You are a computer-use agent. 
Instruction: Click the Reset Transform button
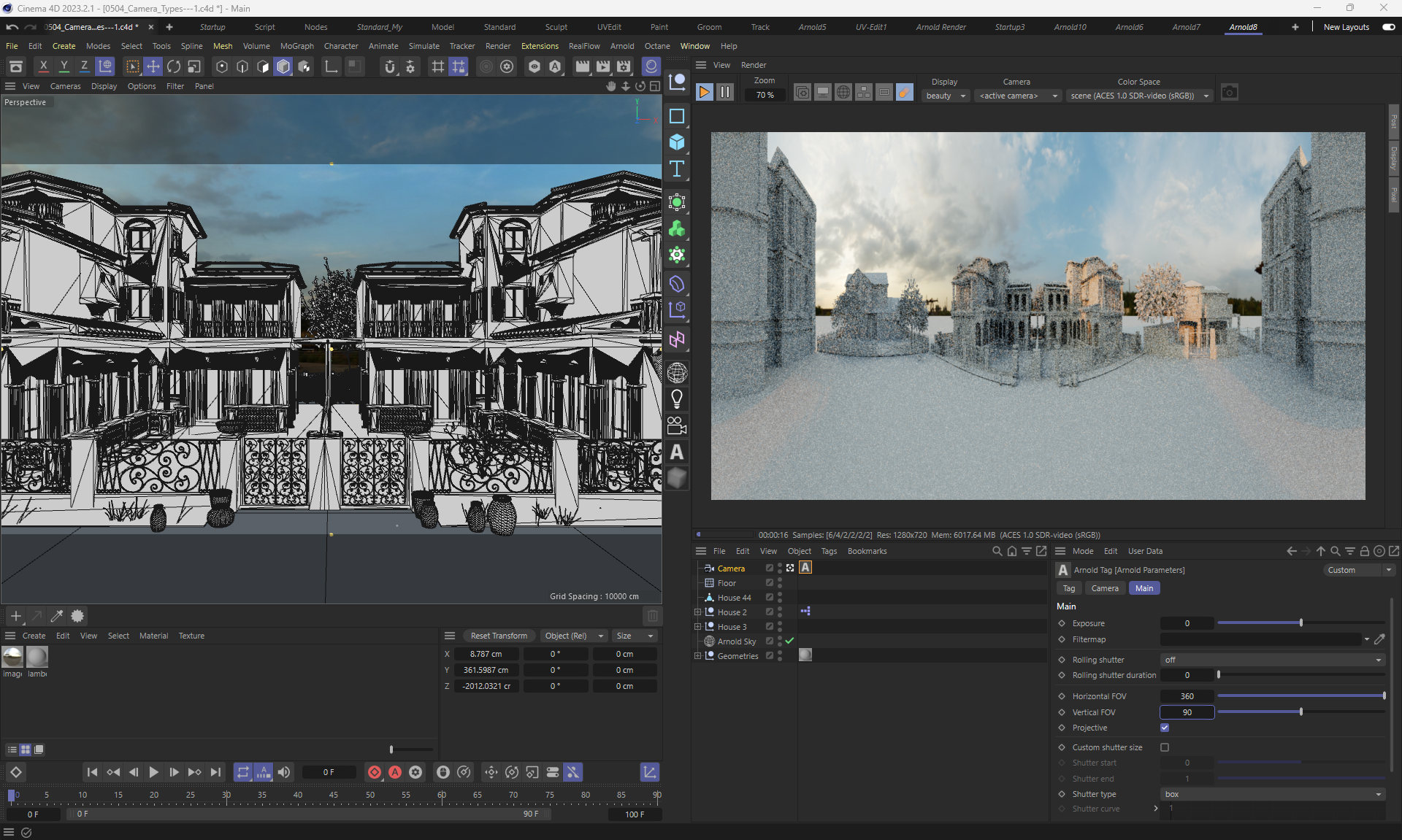click(x=499, y=636)
